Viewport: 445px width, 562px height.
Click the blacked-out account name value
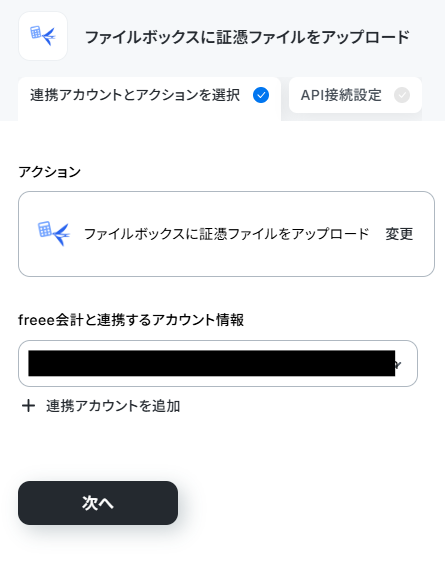click(x=211, y=363)
